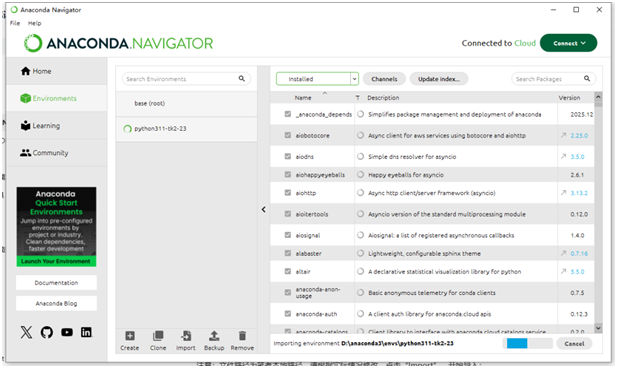Toggle the aiohttp package checkbox
The height and width of the screenshot is (368, 617).
point(288,193)
